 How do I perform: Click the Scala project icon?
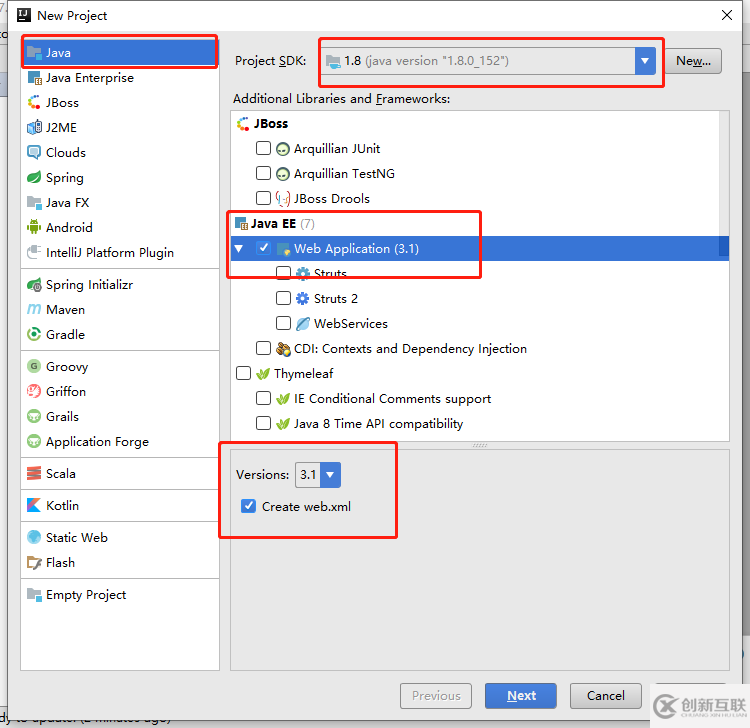pyautogui.click(x=34, y=473)
